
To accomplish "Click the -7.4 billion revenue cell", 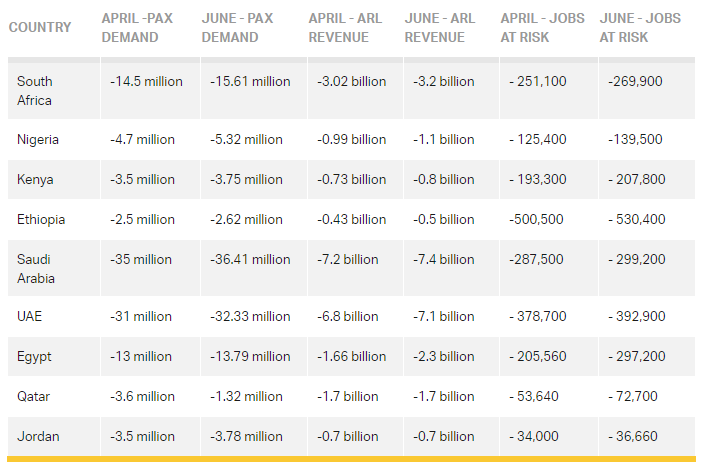I will coord(443,259).
